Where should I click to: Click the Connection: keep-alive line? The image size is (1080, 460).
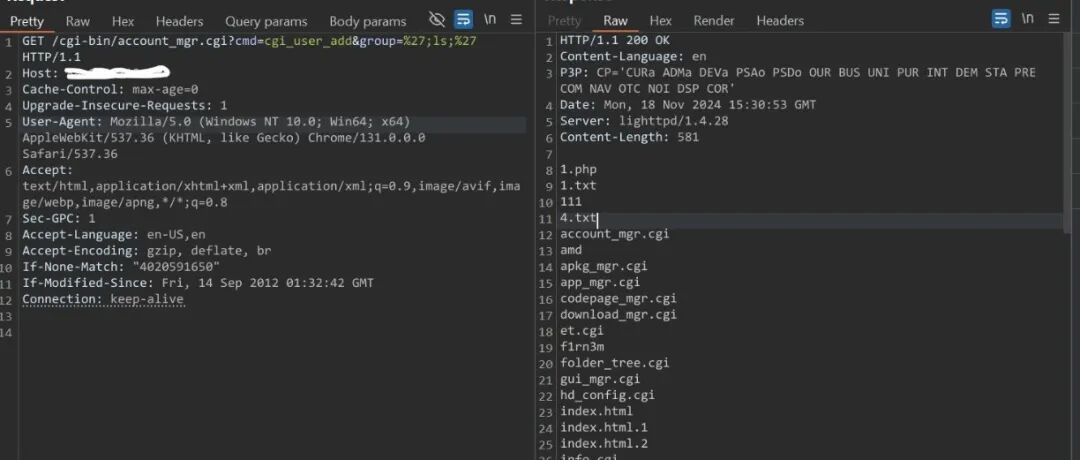point(103,299)
